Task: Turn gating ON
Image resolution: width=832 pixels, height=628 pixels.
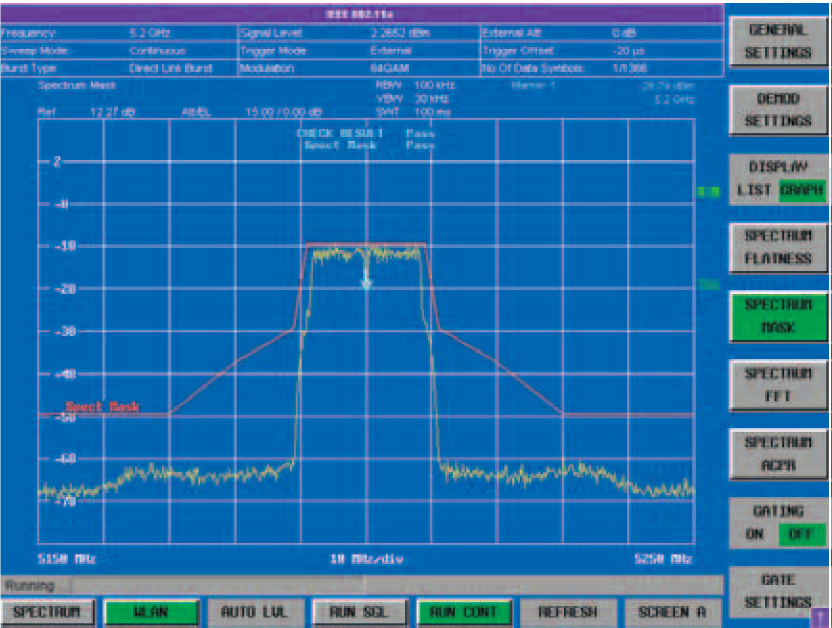Action: click(755, 534)
